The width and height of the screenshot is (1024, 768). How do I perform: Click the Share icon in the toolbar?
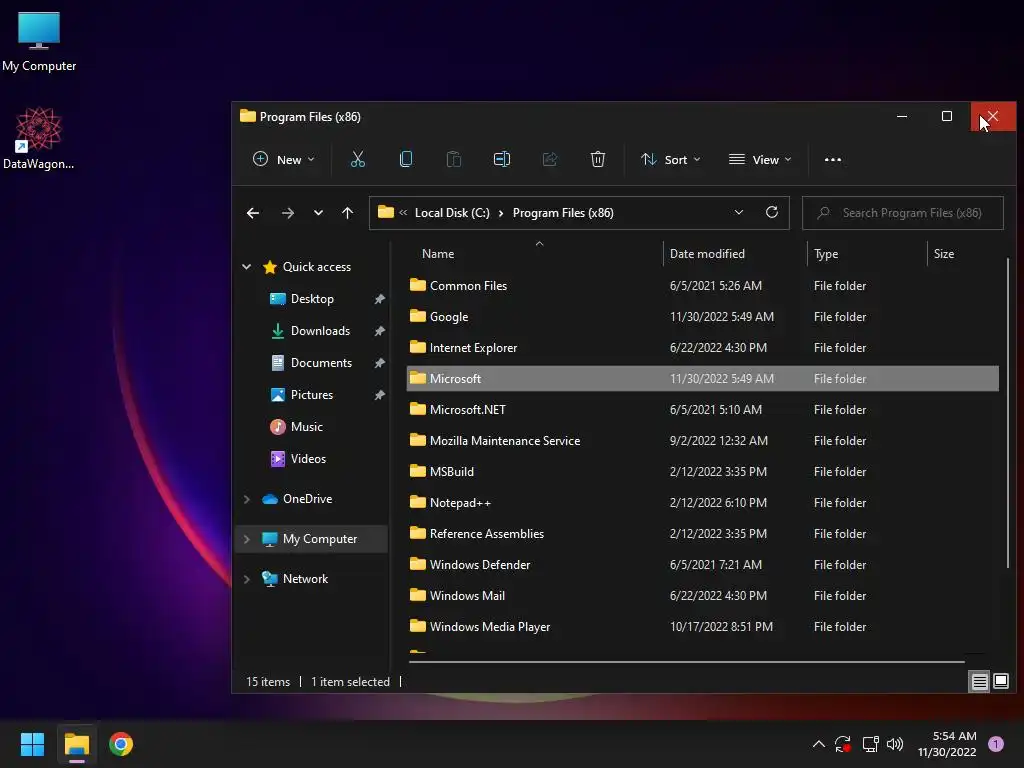[550, 159]
